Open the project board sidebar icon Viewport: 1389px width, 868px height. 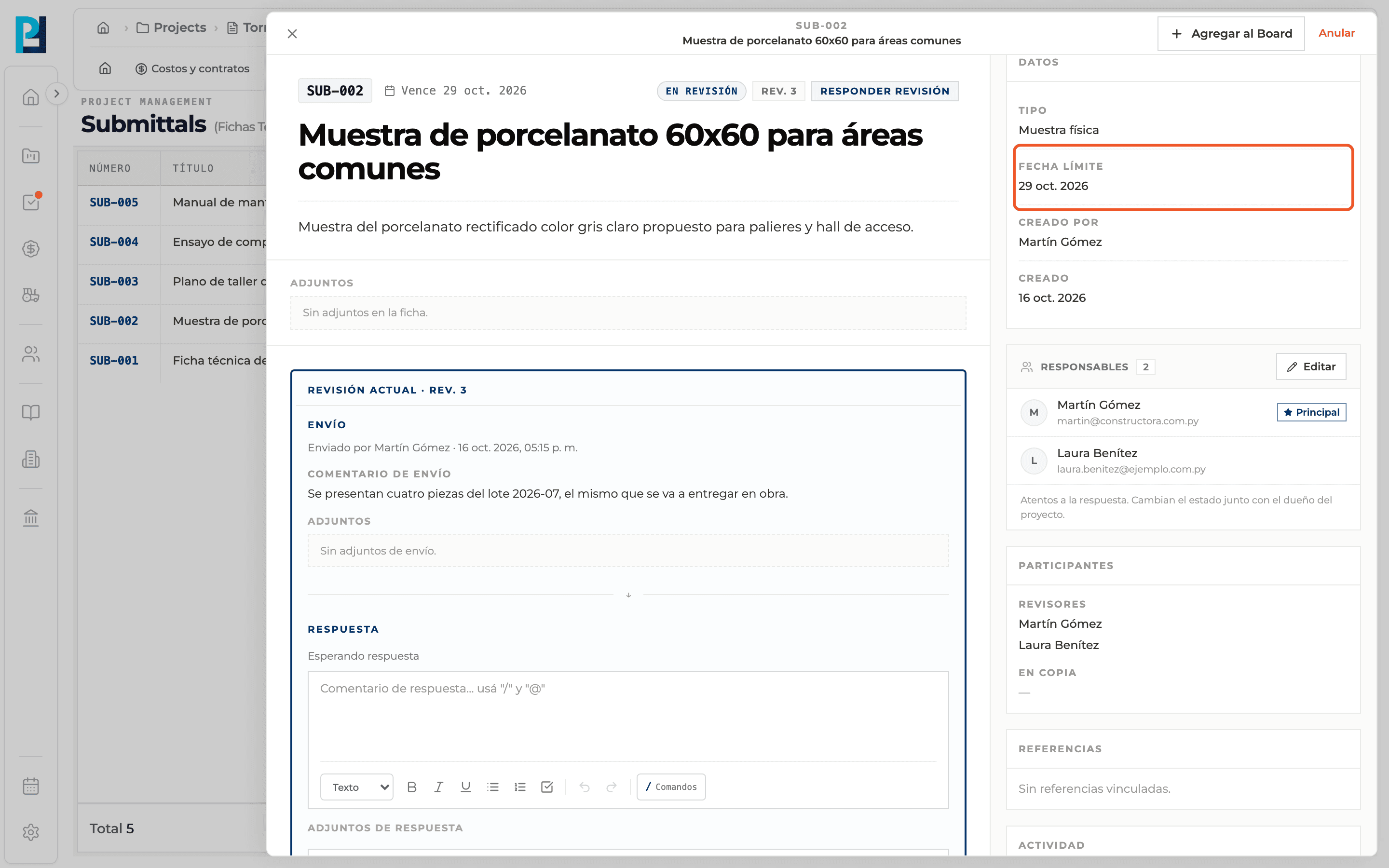(x=31, y=156)
